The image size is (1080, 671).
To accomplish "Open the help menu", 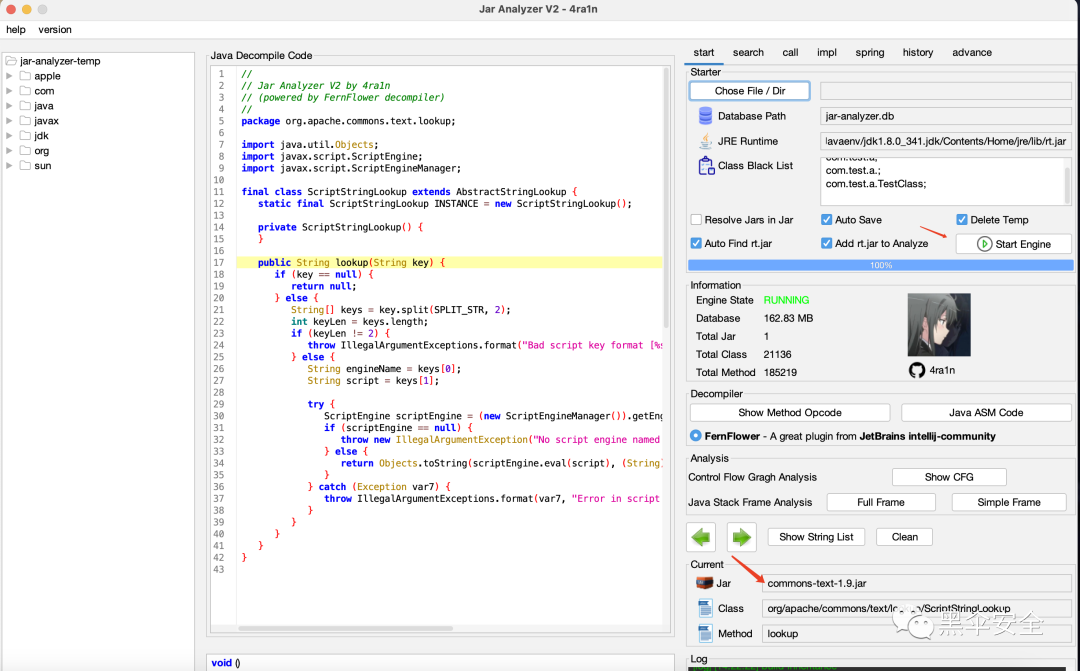I will [x=15, y=30].
